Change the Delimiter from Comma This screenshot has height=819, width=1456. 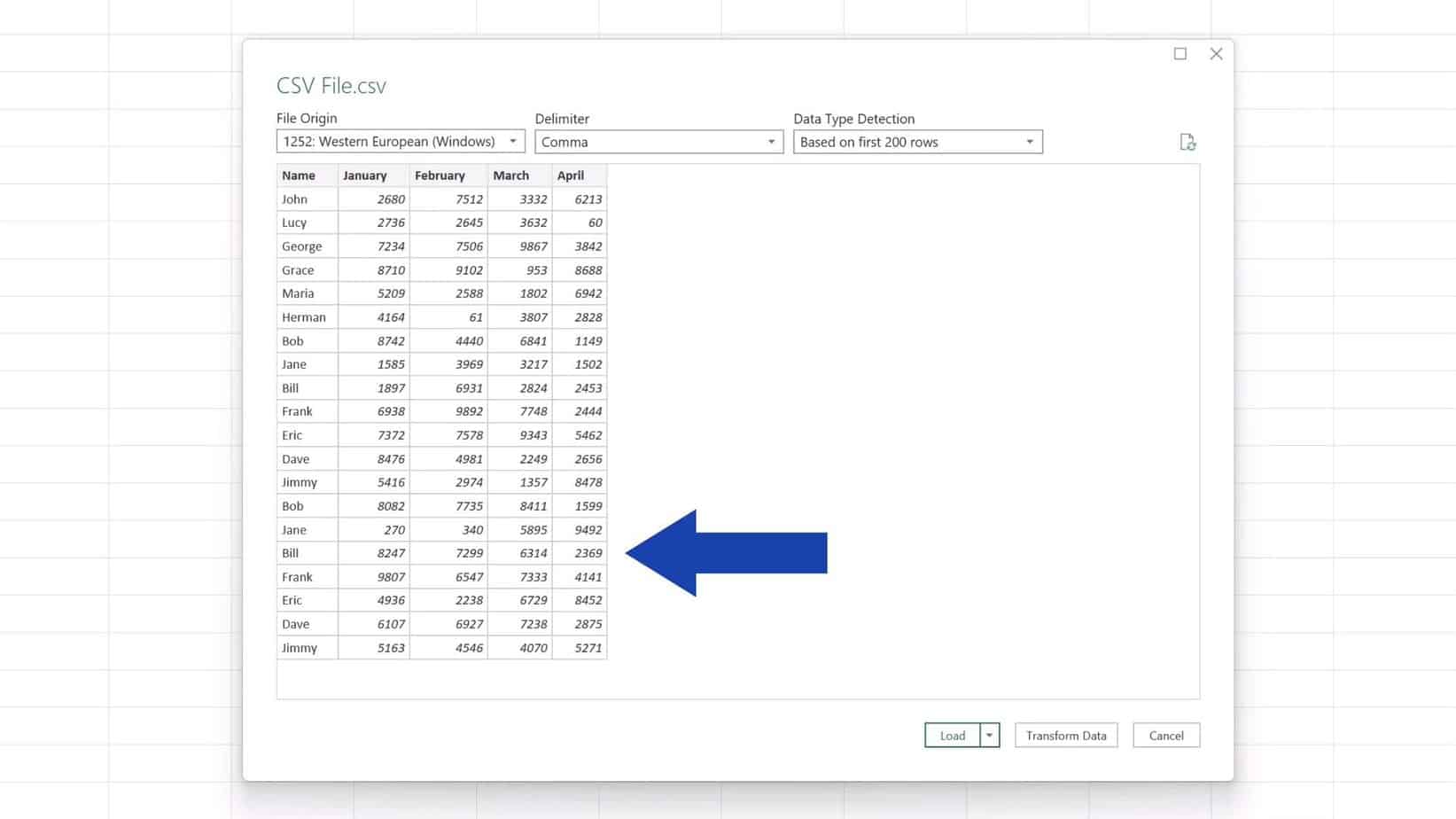770,141
